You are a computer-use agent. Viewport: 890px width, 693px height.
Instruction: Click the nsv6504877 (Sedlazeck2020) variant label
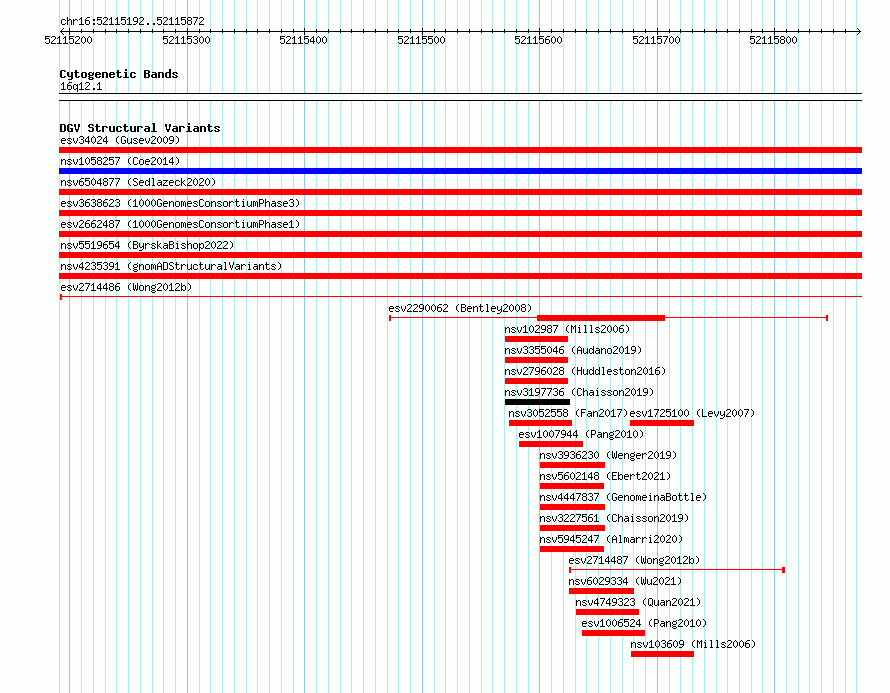(138, 182)
